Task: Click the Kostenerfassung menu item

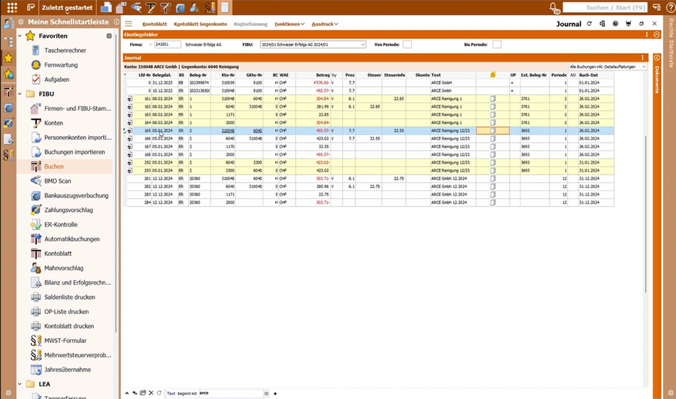Action: [x=250, y=24]
